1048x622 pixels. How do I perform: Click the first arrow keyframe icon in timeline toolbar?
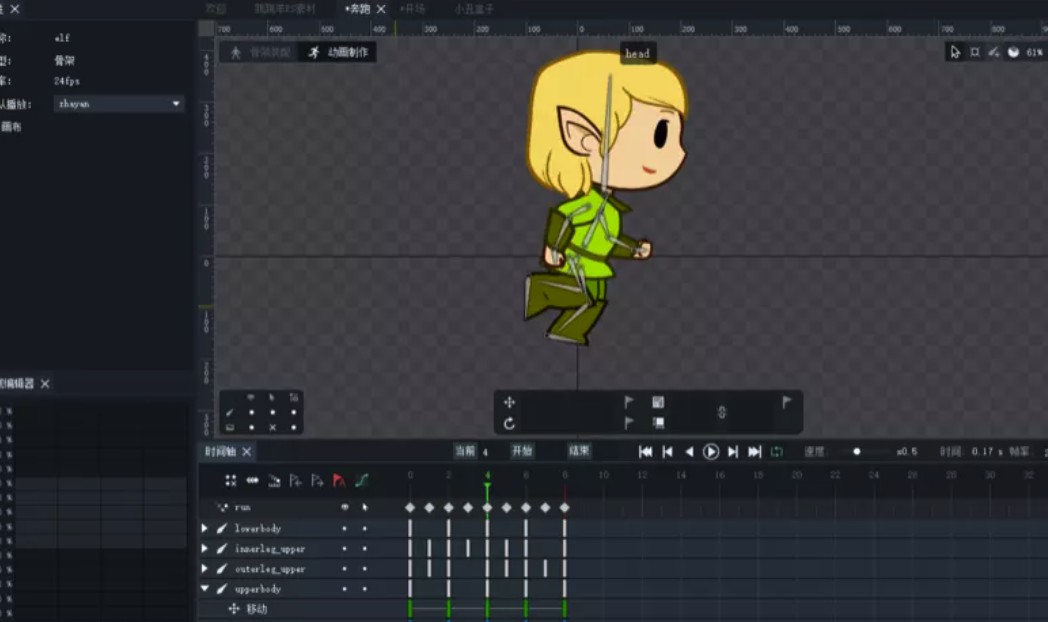click(x=295, y=480)
